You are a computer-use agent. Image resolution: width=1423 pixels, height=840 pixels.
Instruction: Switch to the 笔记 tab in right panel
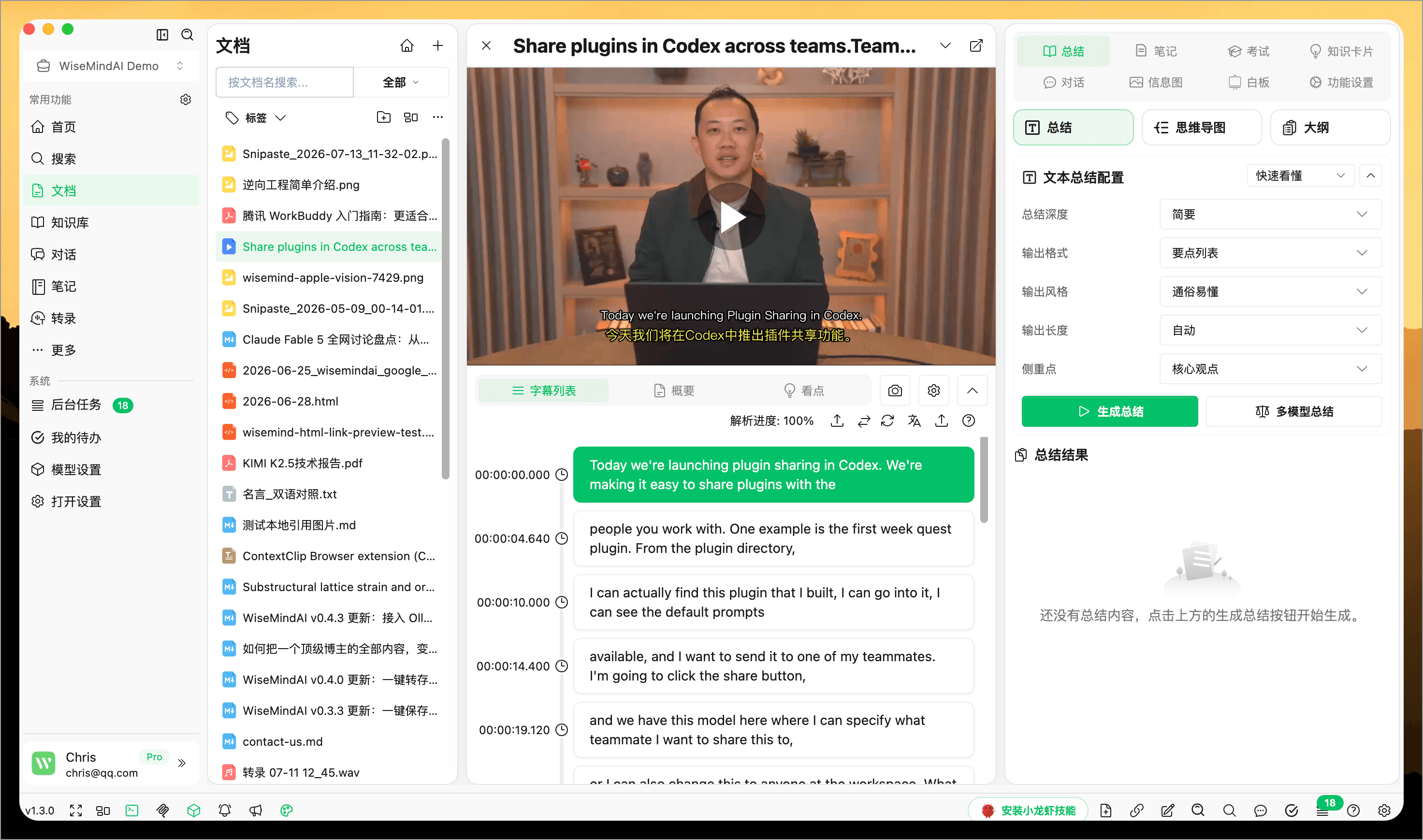1156,52
